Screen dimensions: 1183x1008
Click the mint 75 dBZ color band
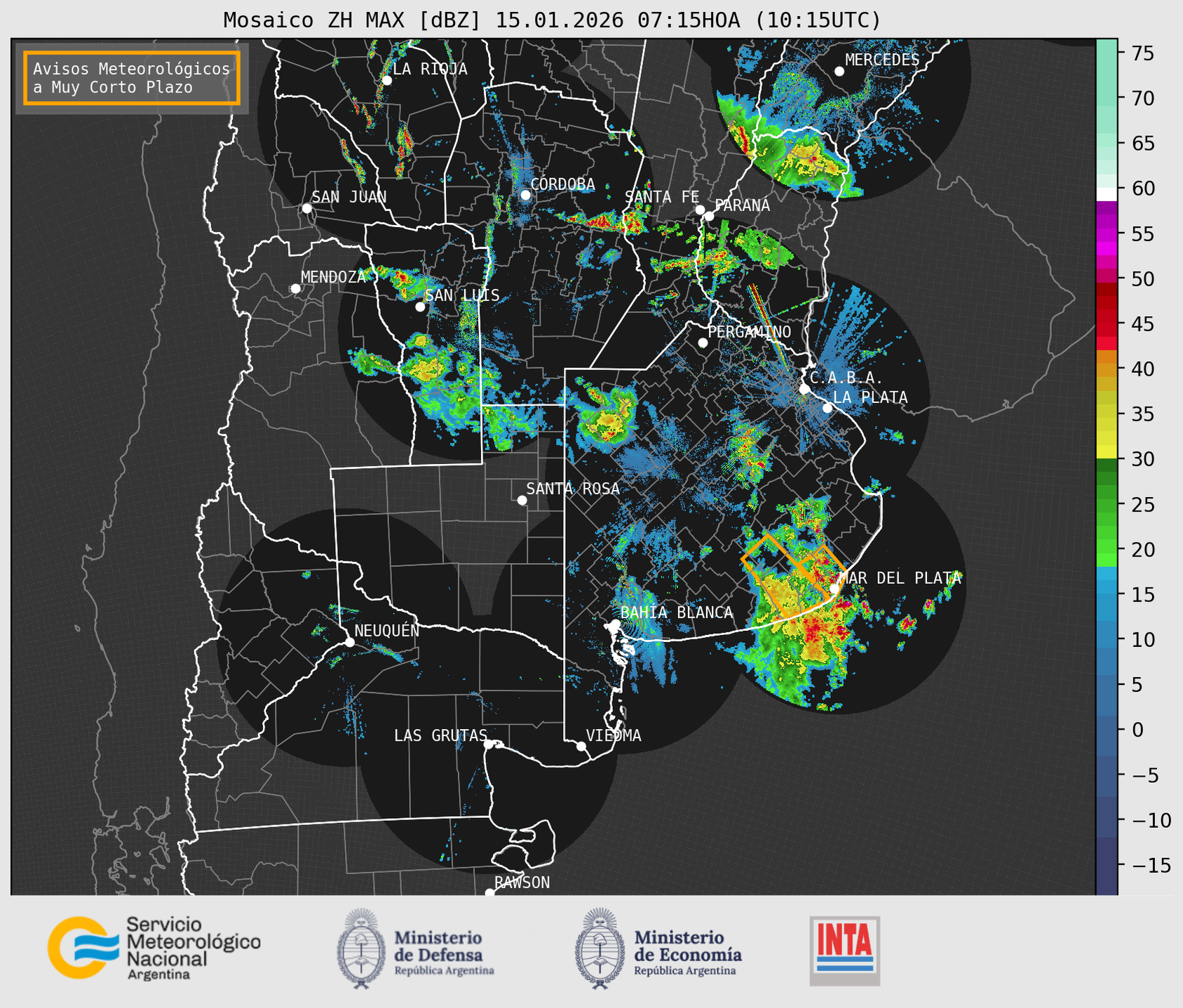pyautogui.click(x=1107, y=53)
